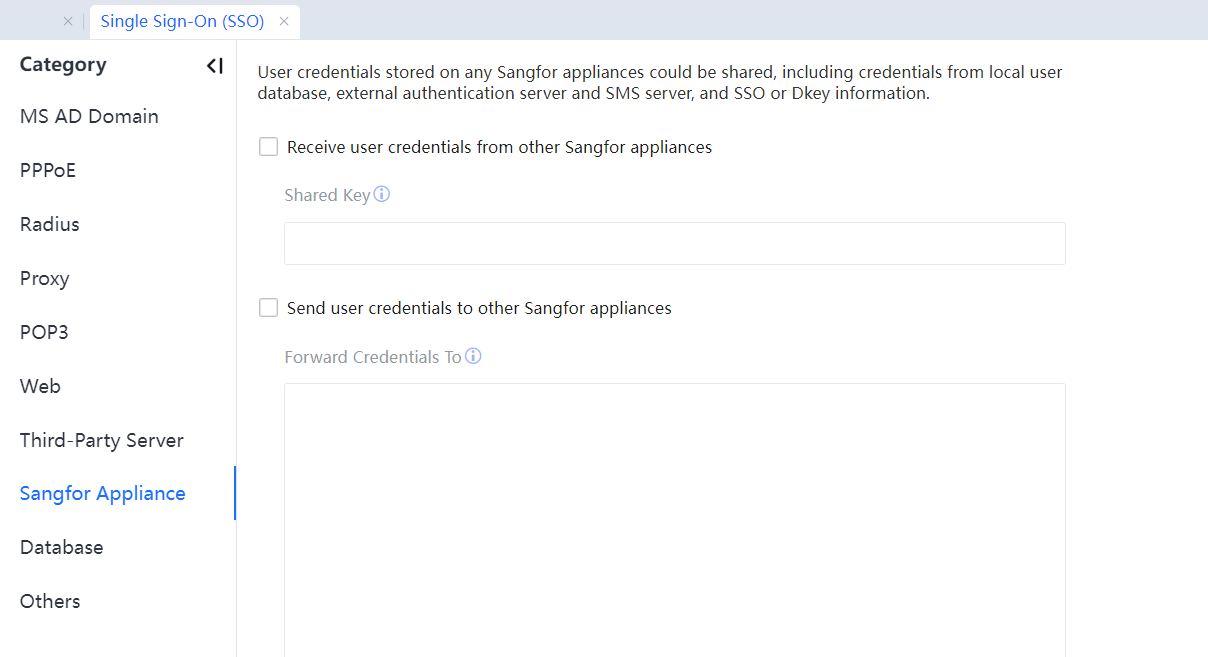Enable receiving credentials from other Sangfor appliances
The width and height of the screenshot is (1208, 657).
click(x=268, y=147)
